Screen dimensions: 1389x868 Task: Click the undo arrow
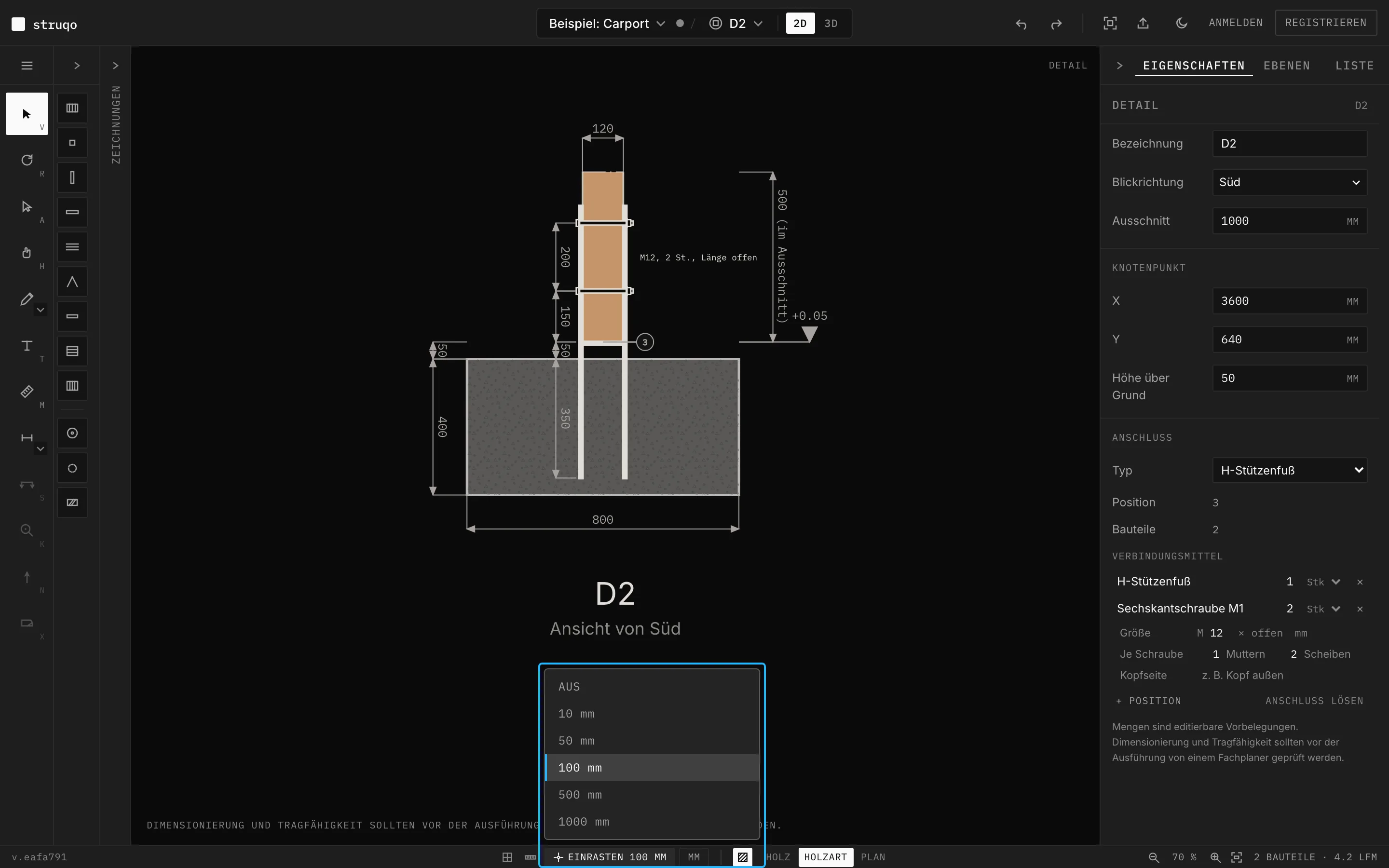(1021, 24)
